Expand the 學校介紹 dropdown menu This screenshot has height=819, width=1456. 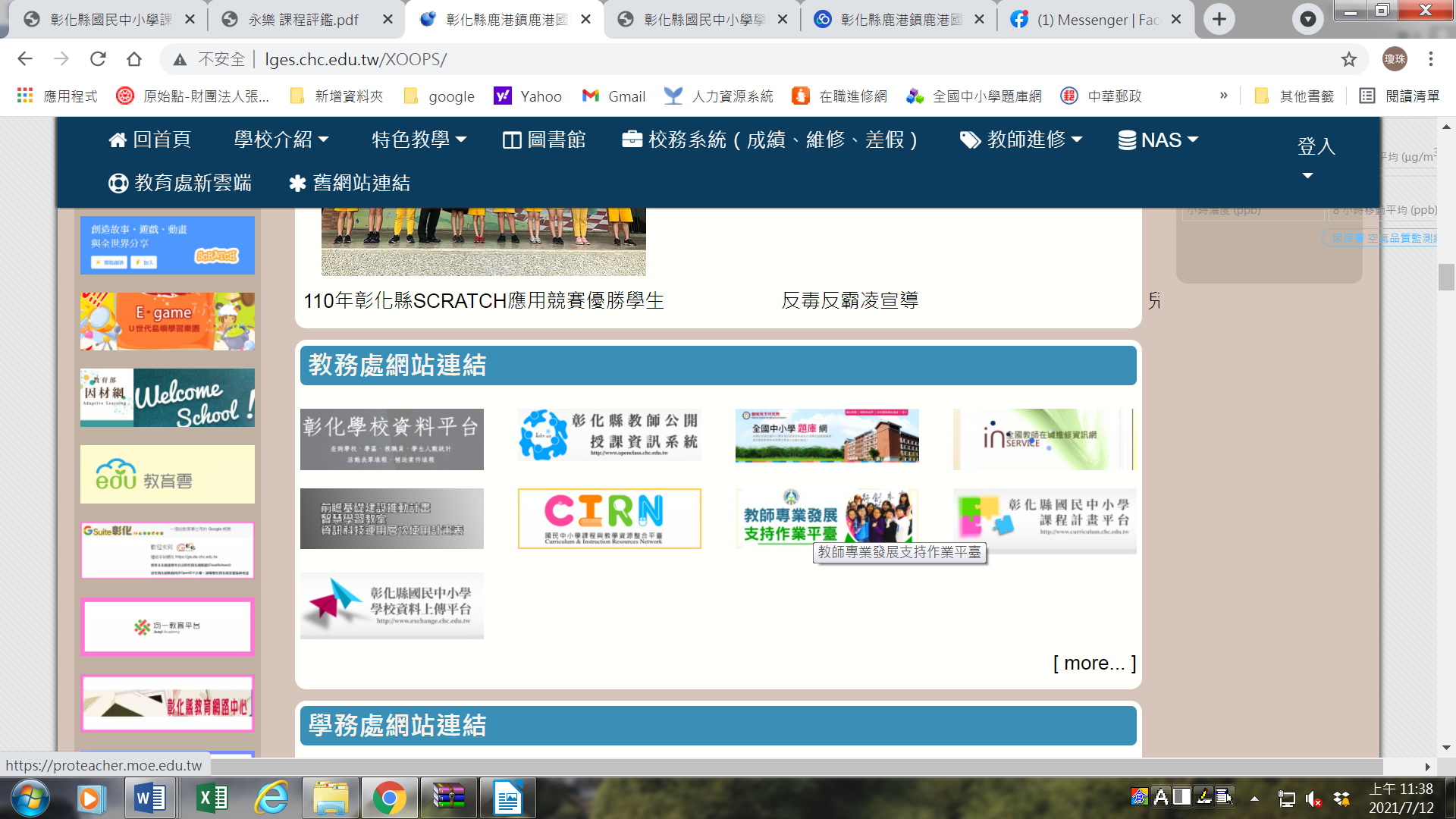point(281,140)
